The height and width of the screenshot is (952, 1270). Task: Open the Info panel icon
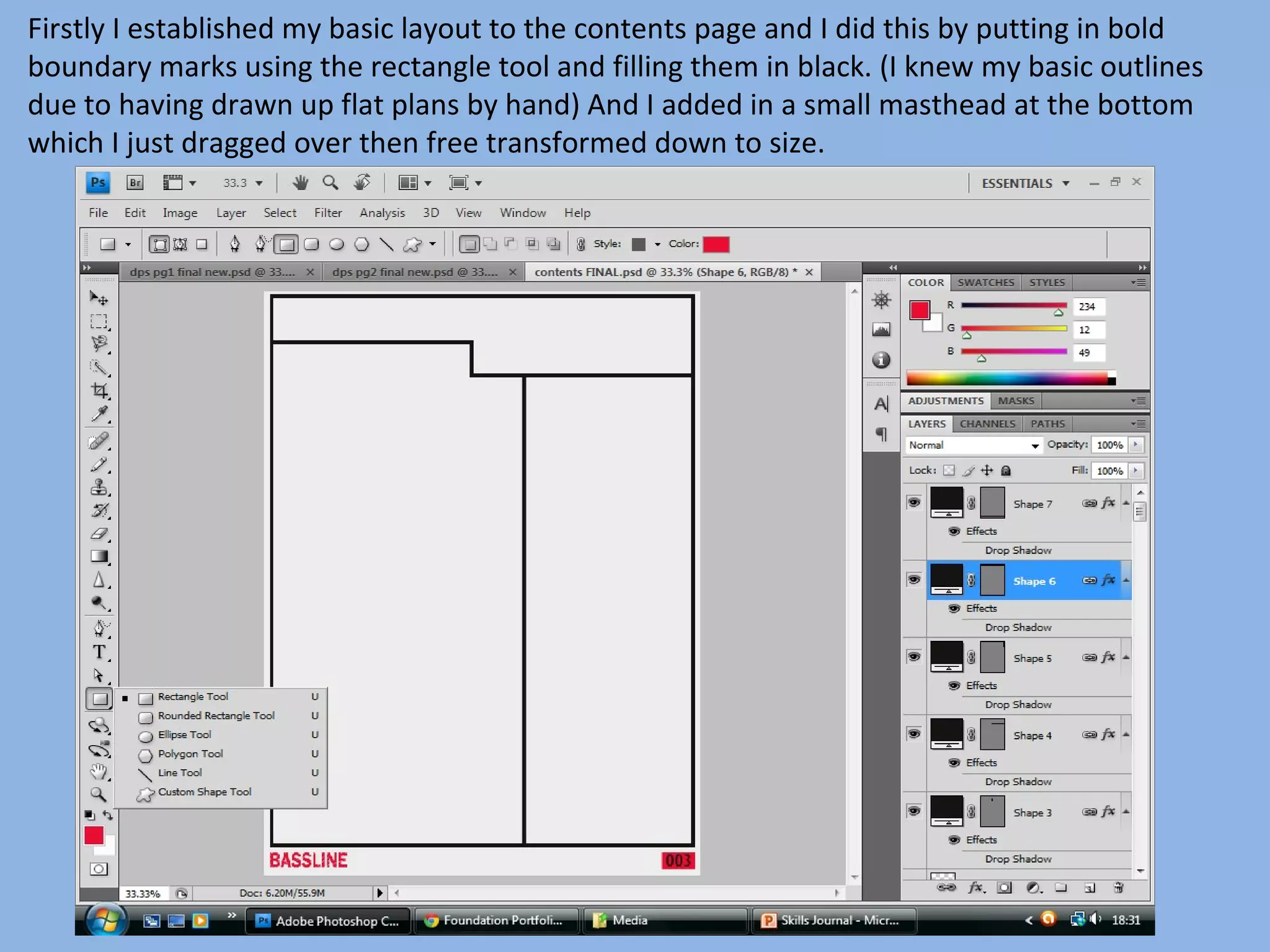click(x=881, y=360)
